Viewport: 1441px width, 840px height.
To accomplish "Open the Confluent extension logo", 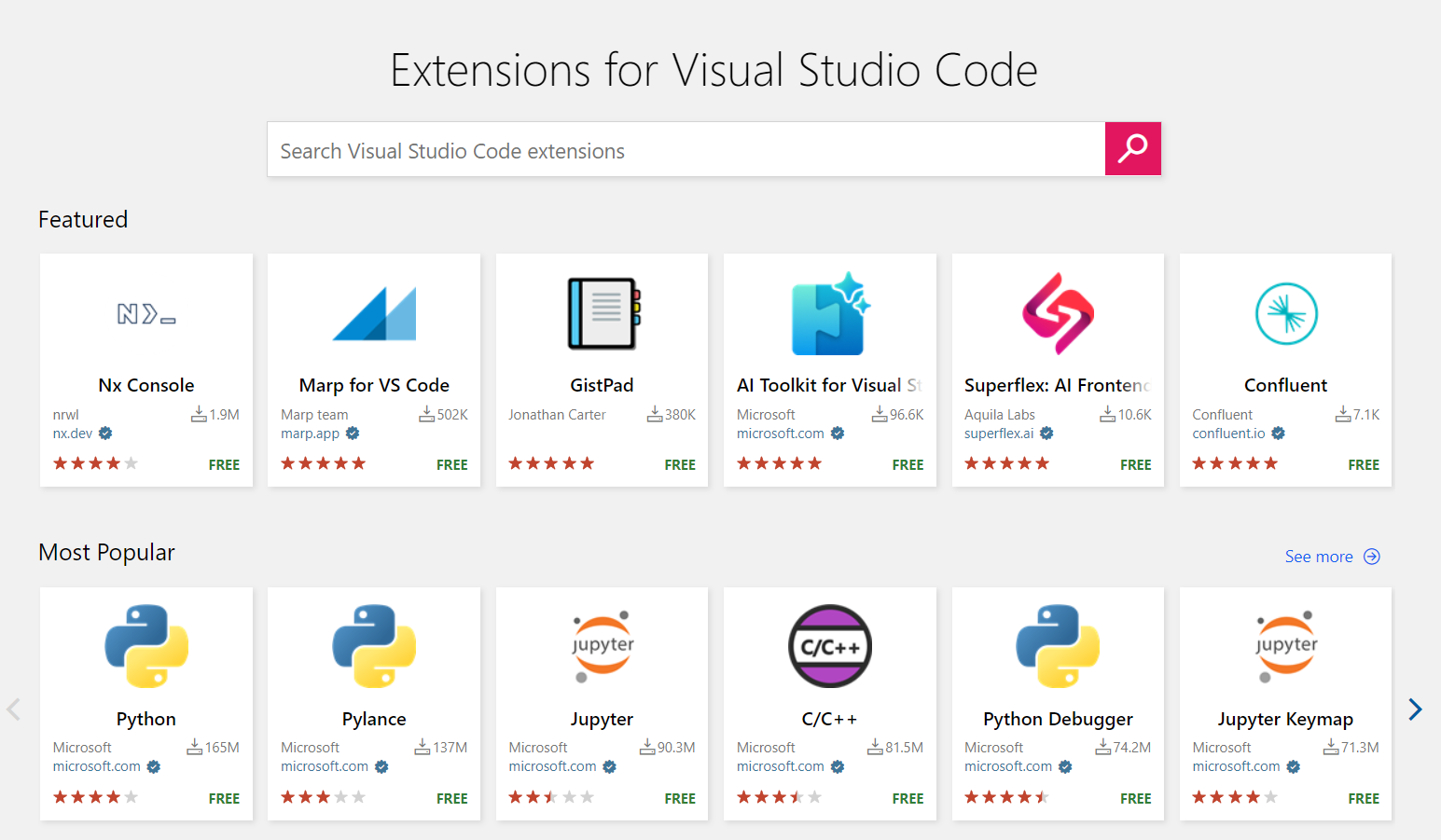I will pos(1286,314).
